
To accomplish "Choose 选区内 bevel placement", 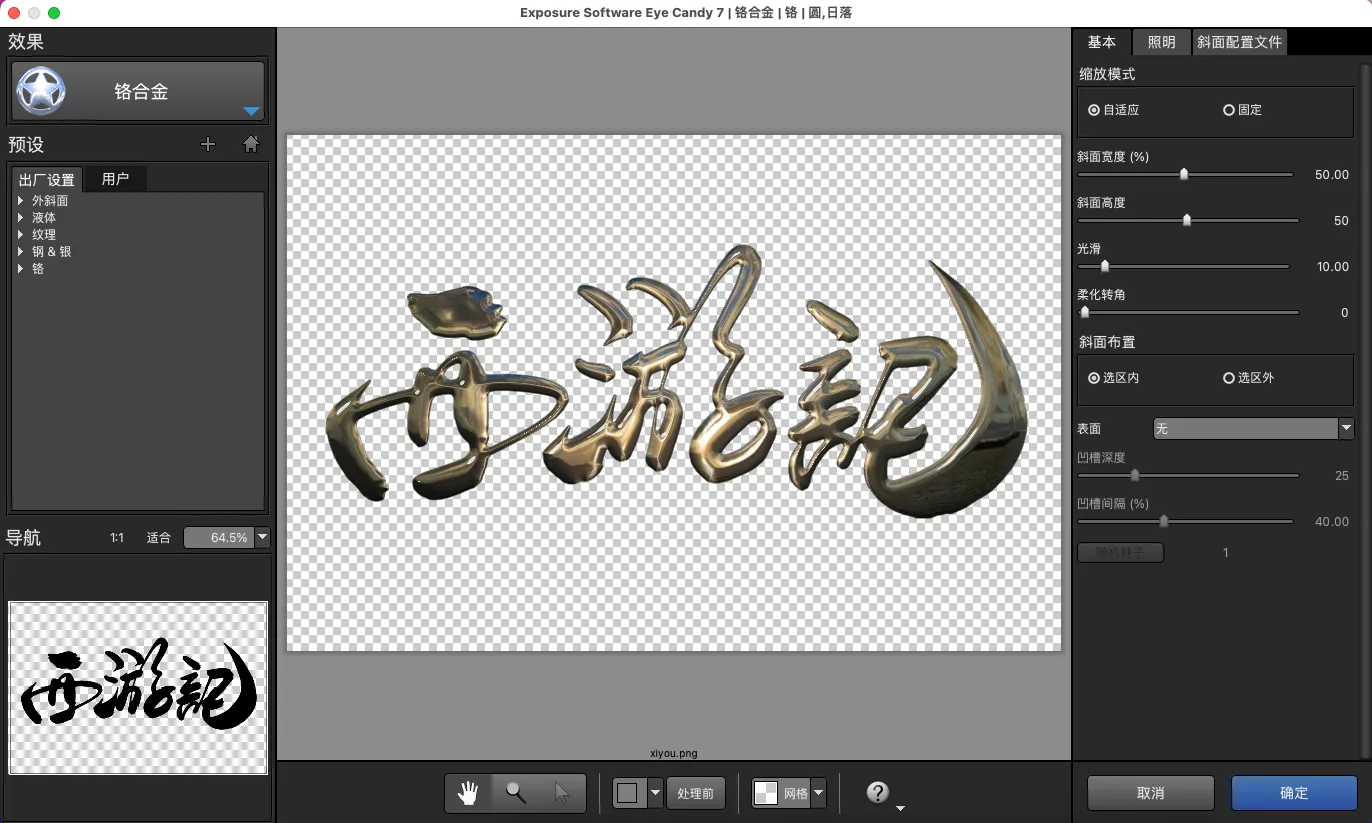I will pos(1114,378).
